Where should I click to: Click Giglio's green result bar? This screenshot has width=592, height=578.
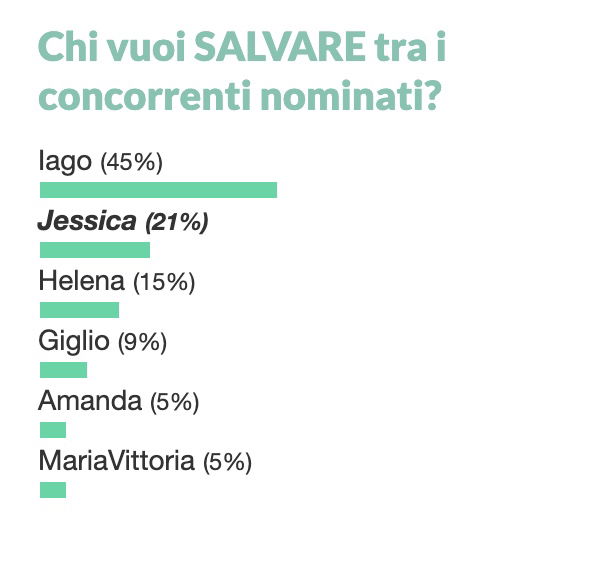coord(63,370)
